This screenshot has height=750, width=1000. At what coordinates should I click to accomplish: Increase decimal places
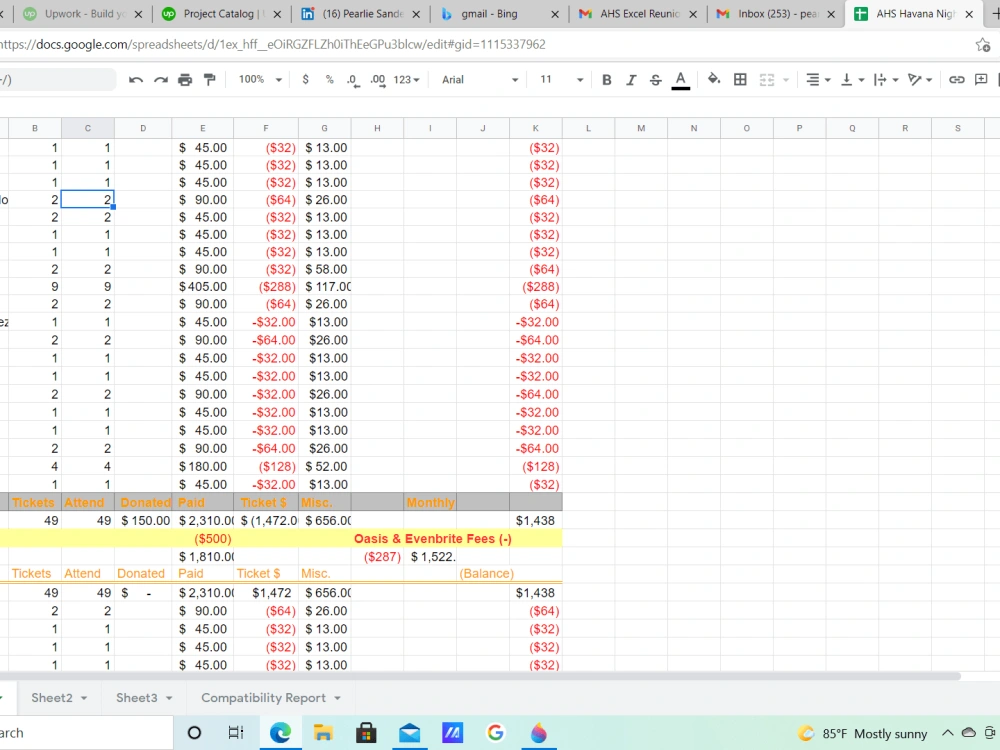coord(378,80)
